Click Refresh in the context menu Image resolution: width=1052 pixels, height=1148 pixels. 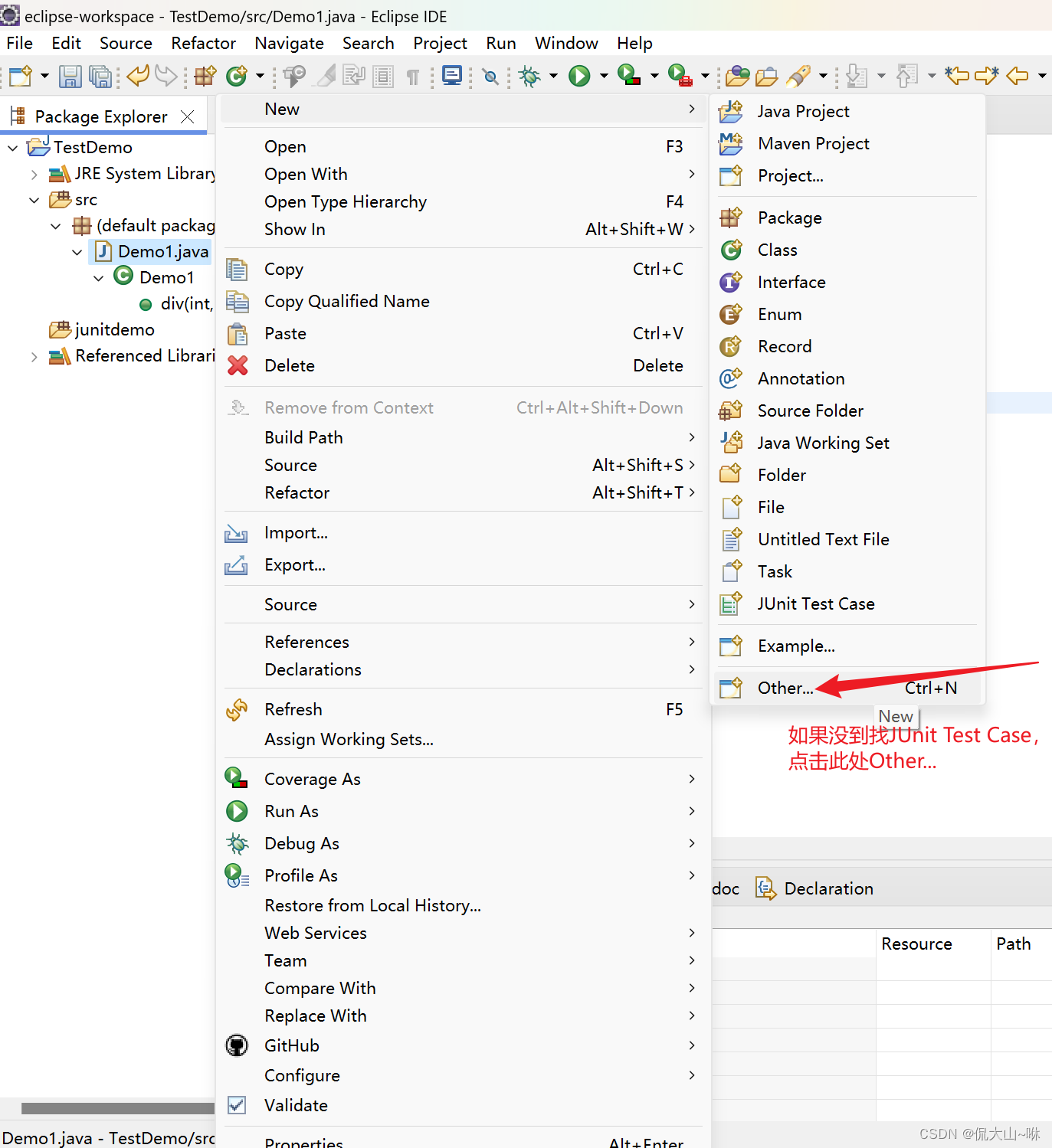tap(463, 710)
